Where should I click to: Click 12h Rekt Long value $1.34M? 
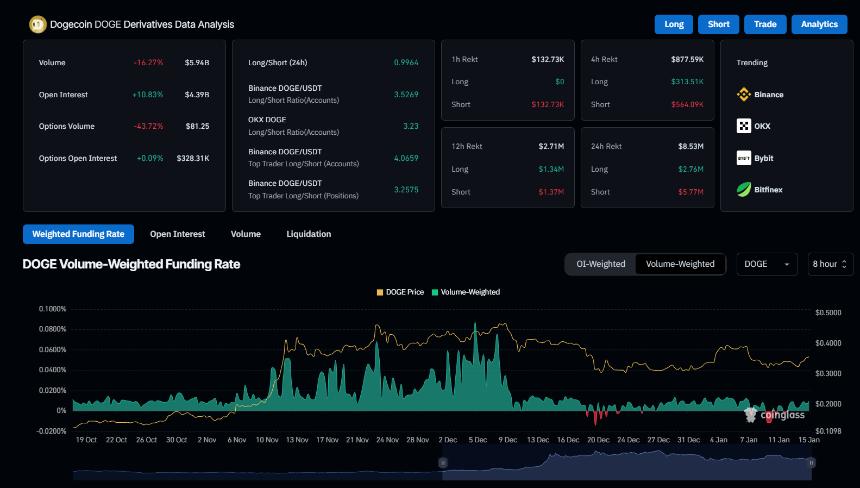[x=551, y=169]
